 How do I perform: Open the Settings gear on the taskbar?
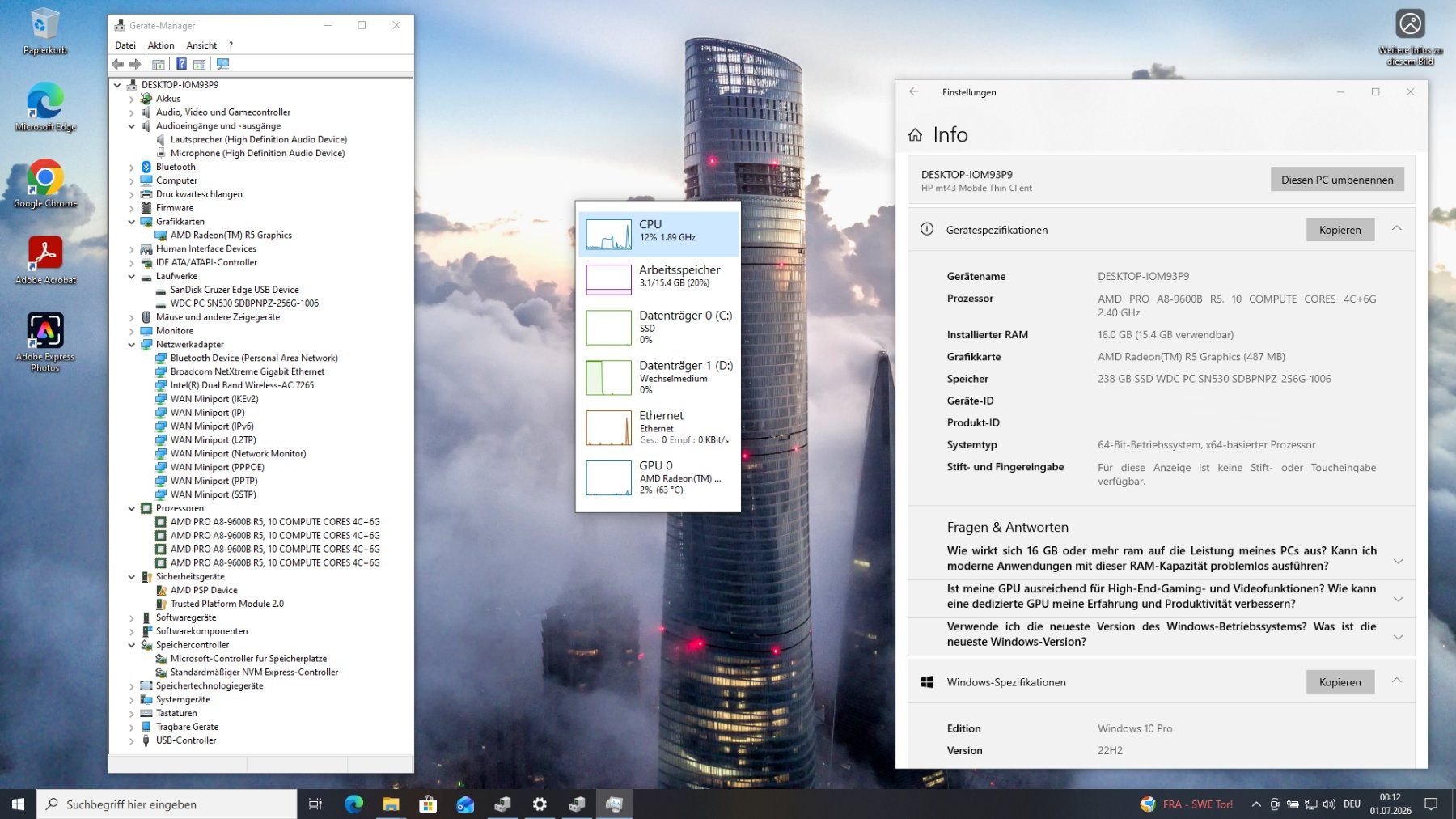point(540,804)
